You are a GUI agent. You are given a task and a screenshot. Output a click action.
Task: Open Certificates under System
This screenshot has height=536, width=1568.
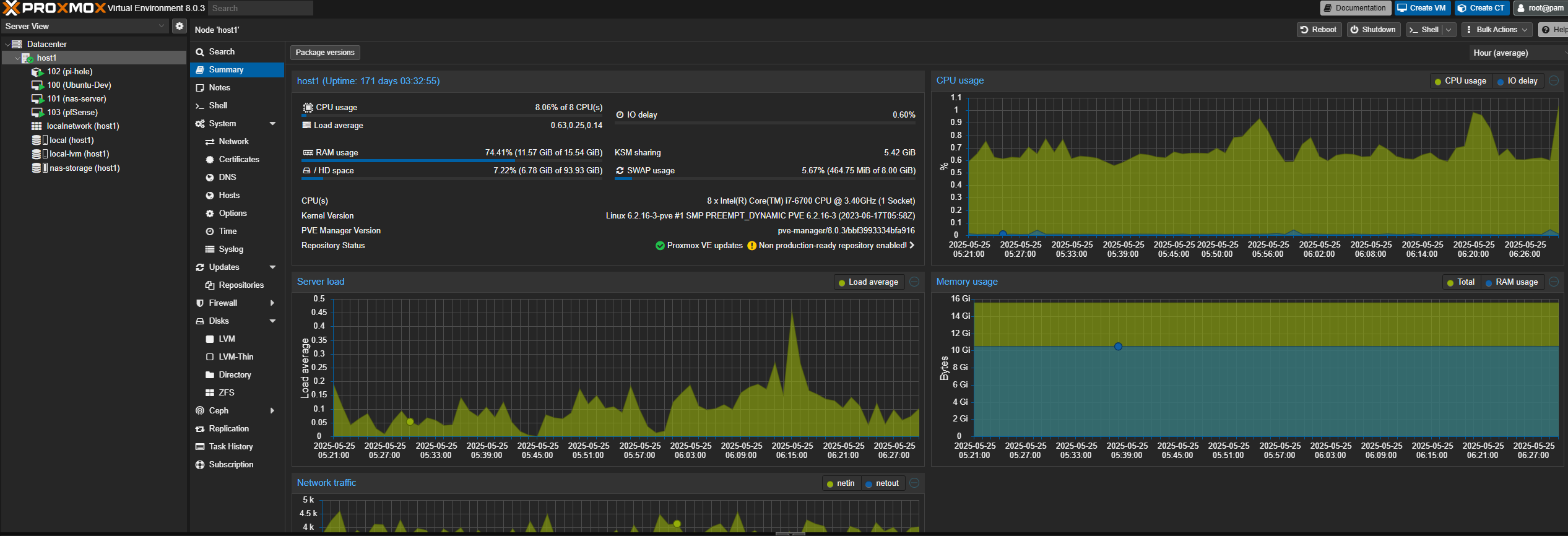(x=238, y=160)
